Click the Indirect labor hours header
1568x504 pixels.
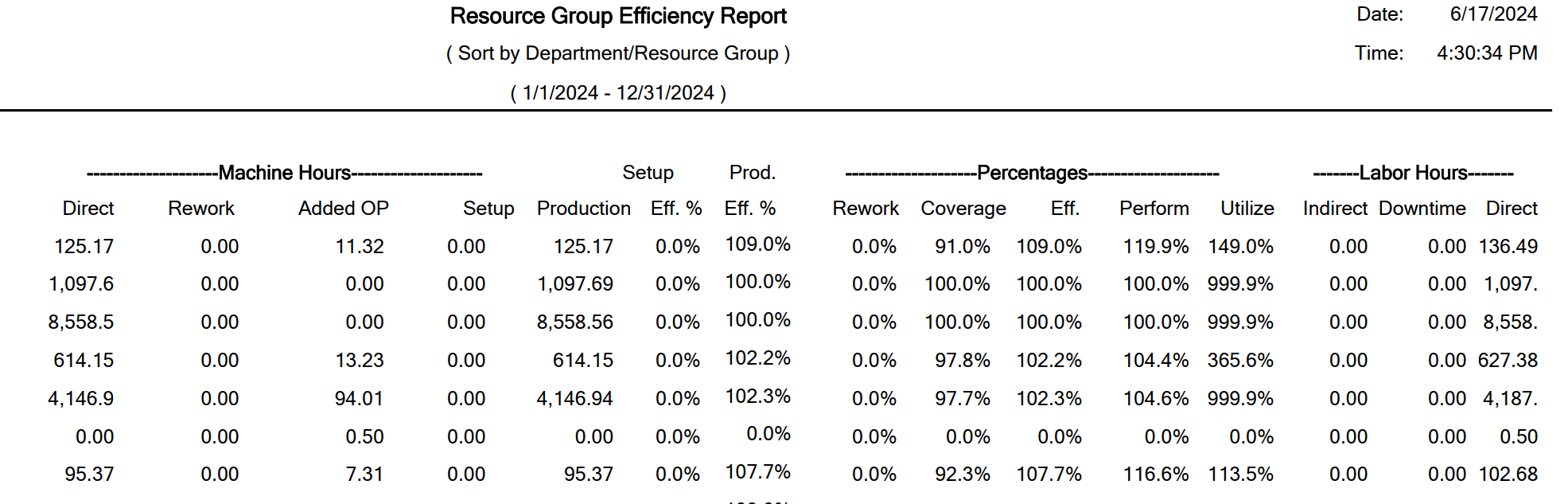[x=1334, y=209]
